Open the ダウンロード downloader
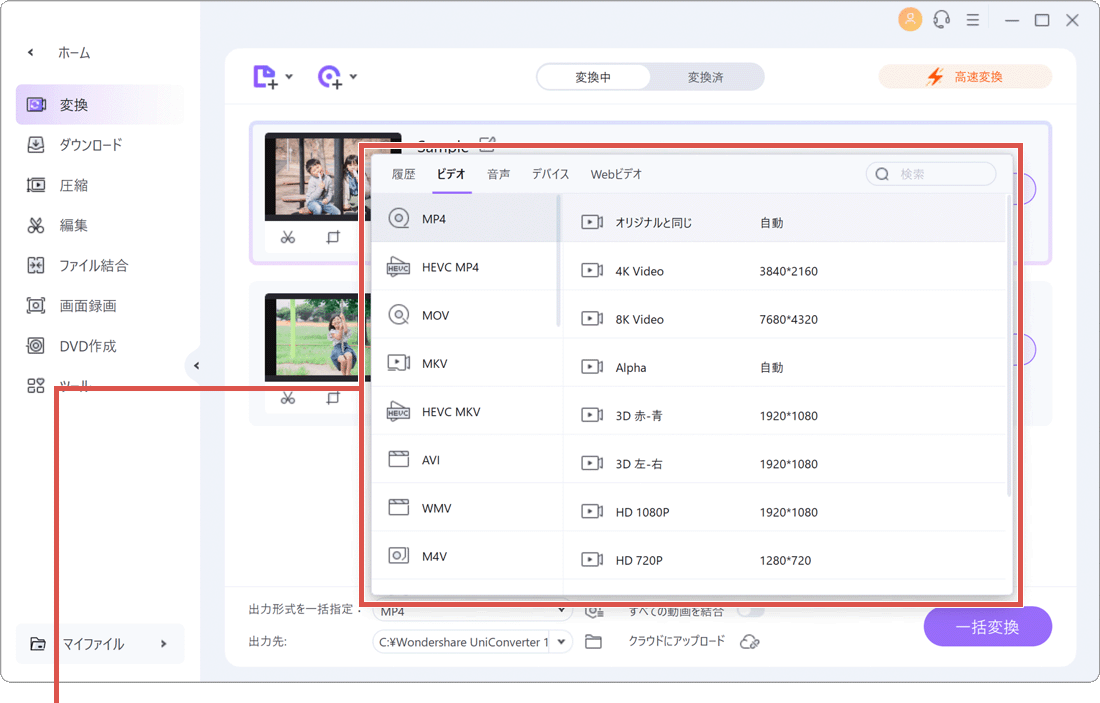Image resolution: width=1100 pixels, height=703 pixels. [99, 144]
